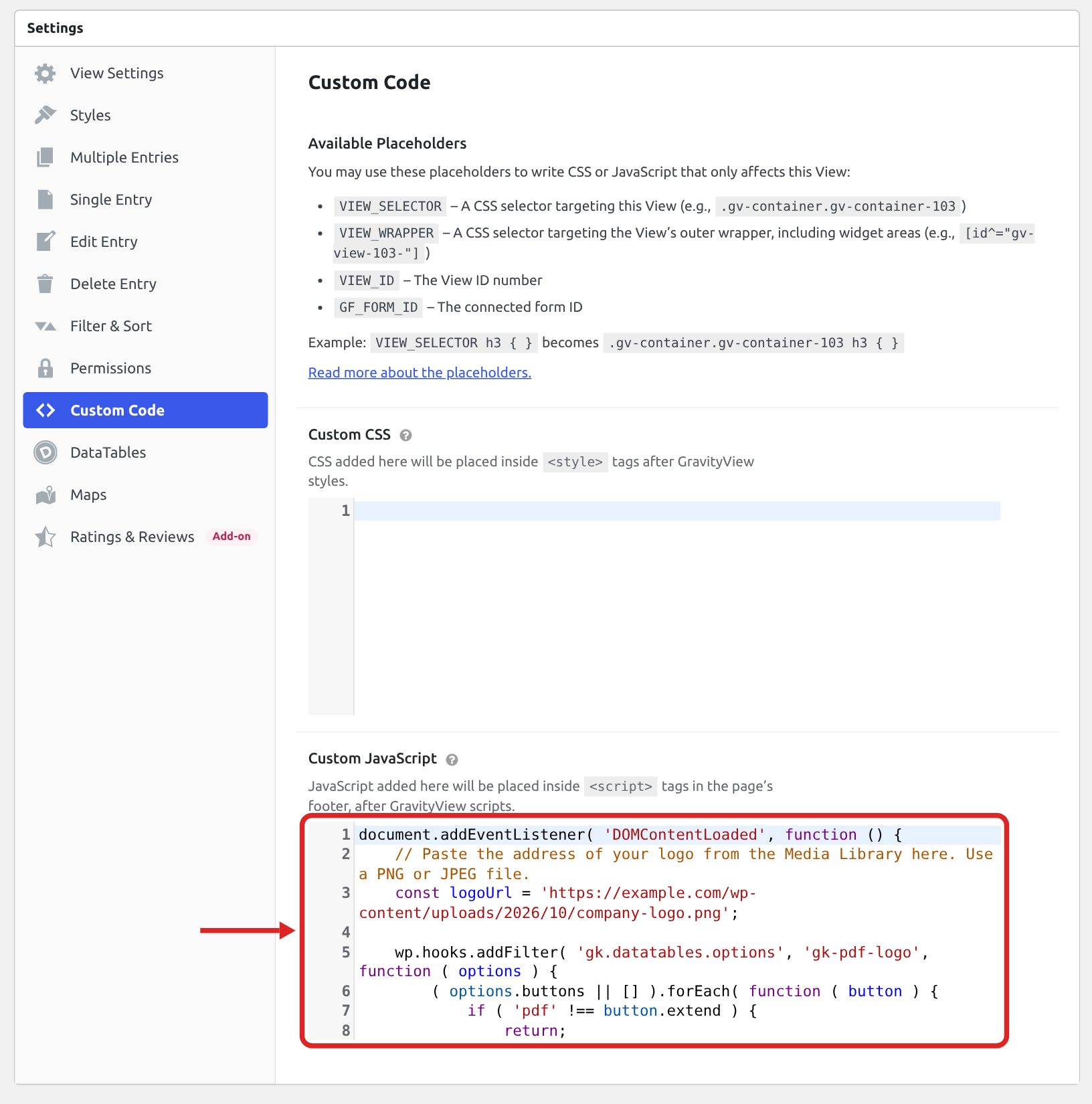The image size is (1092, 1104).
Task: Click the logoUrl variable in line 3
Action: [x=480, y=893]
